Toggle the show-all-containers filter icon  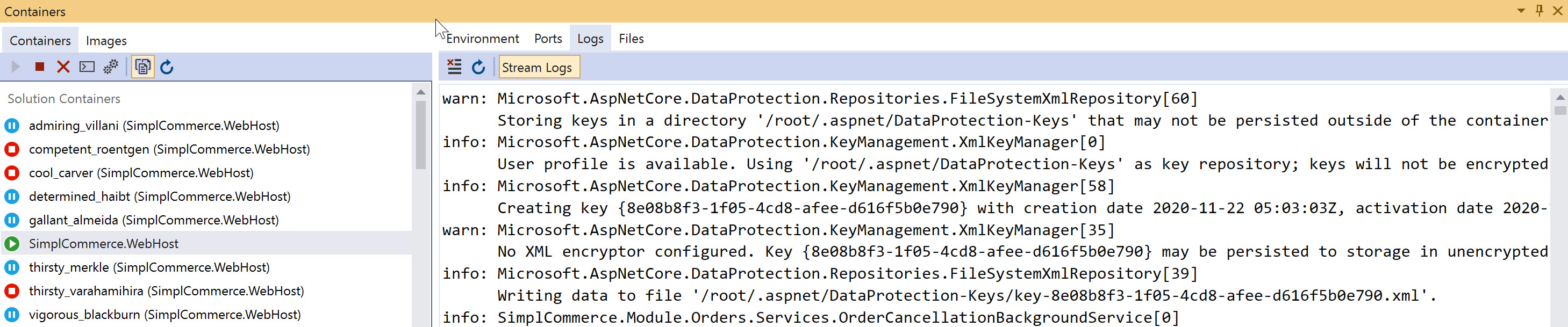tap(143, 67)
